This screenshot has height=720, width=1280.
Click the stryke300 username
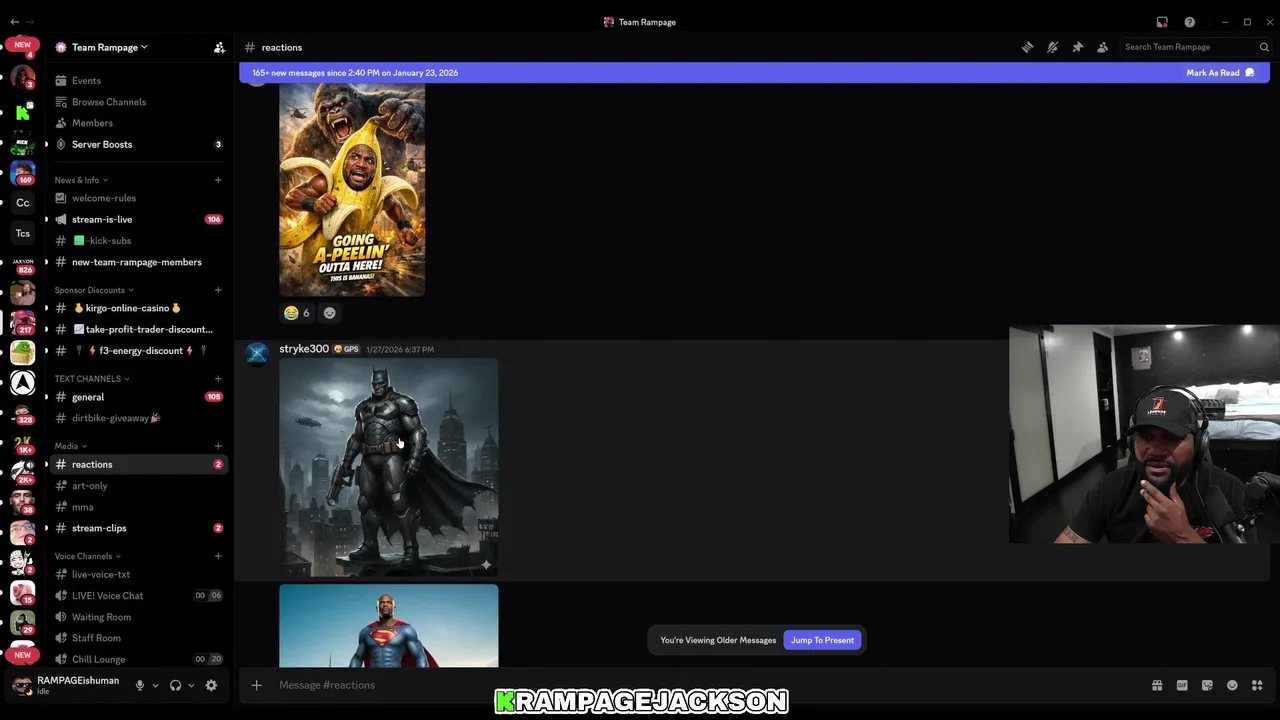304,349
